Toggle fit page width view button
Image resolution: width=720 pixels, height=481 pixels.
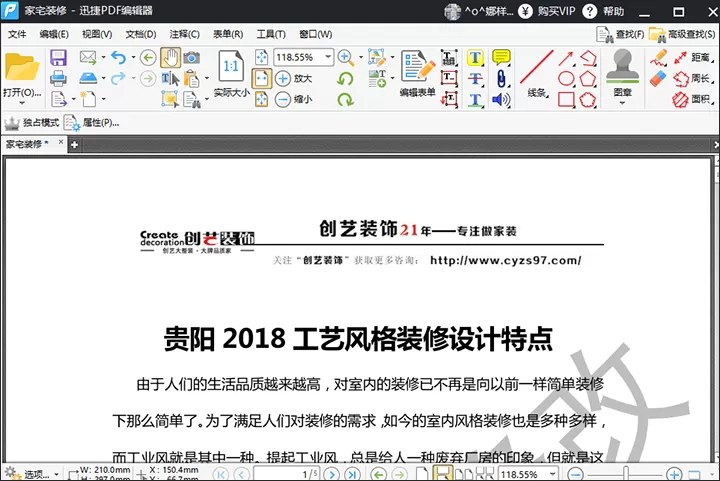pyautogui.click(x=261, y=78)
